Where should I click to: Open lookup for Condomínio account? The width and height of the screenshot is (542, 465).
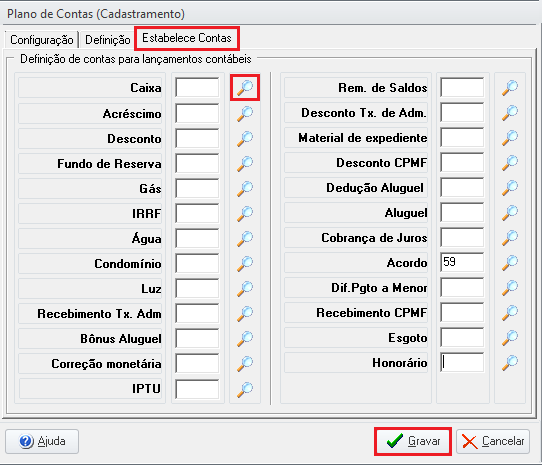[245, 263]
